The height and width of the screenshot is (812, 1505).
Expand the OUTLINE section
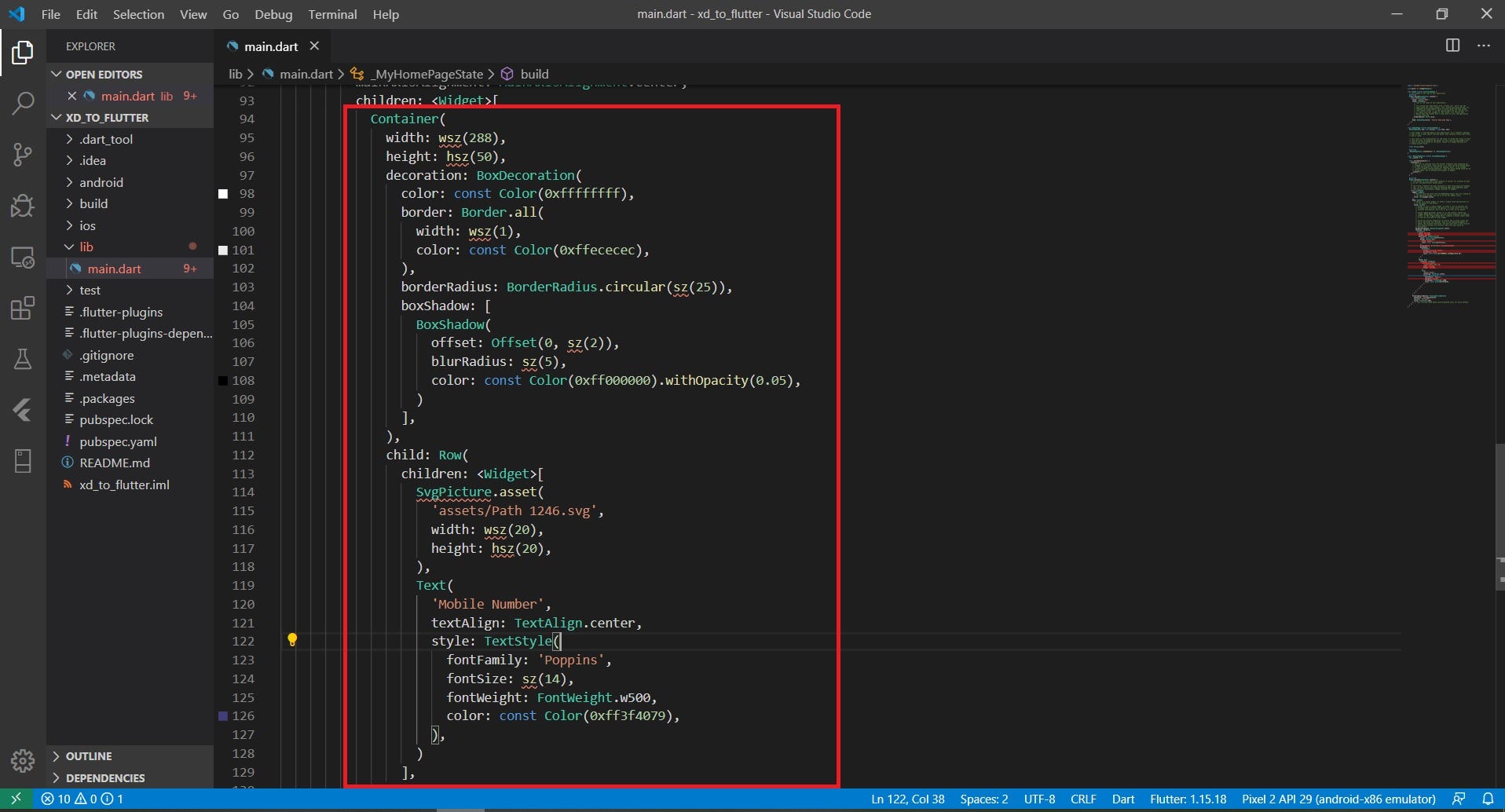(x=90, y=755)
